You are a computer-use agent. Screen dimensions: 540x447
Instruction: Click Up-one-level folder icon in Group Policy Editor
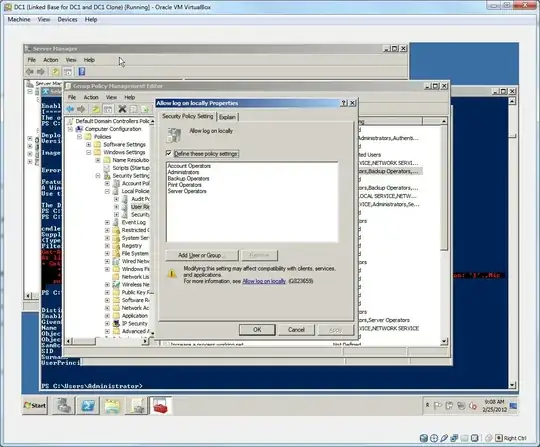tap(96, 109)
